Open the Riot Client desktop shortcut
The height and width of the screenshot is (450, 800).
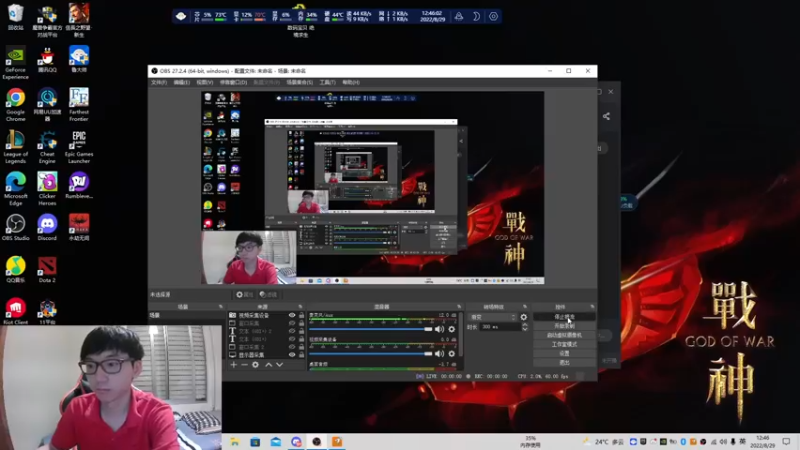click(15, 312)
